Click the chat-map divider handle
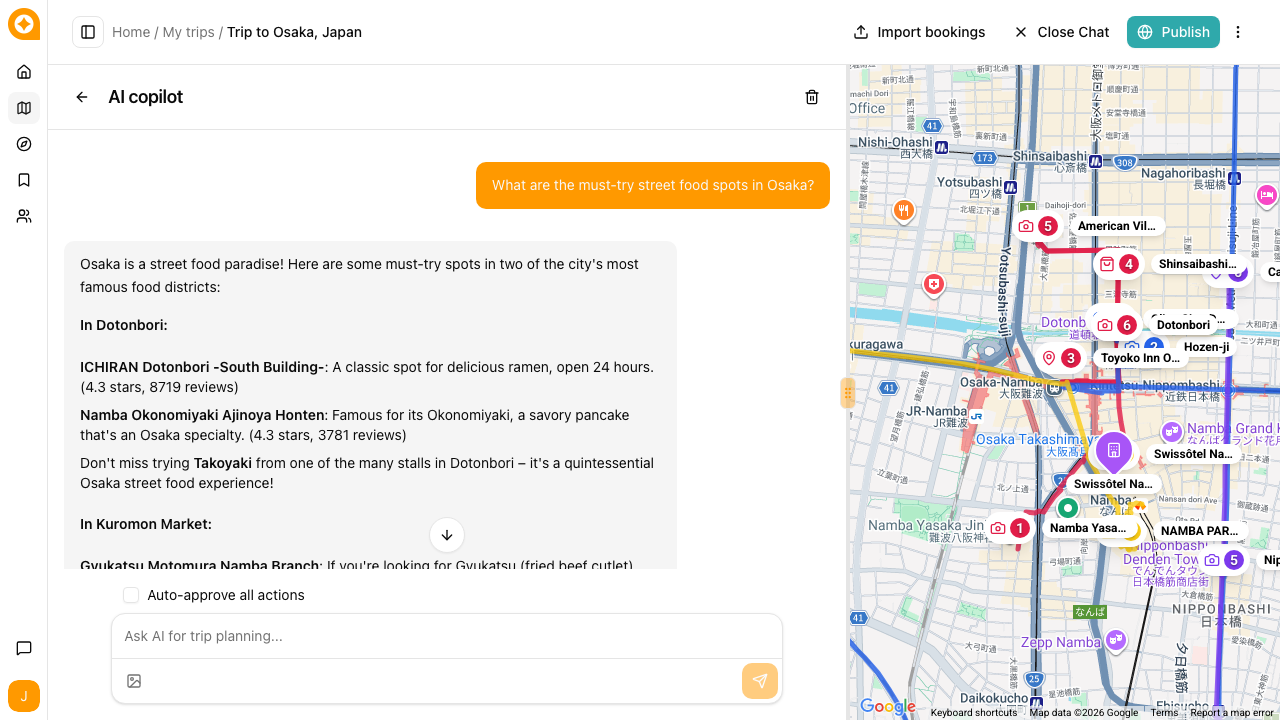The height and width of the screenshot is (720, 1280). click(848, 393)
